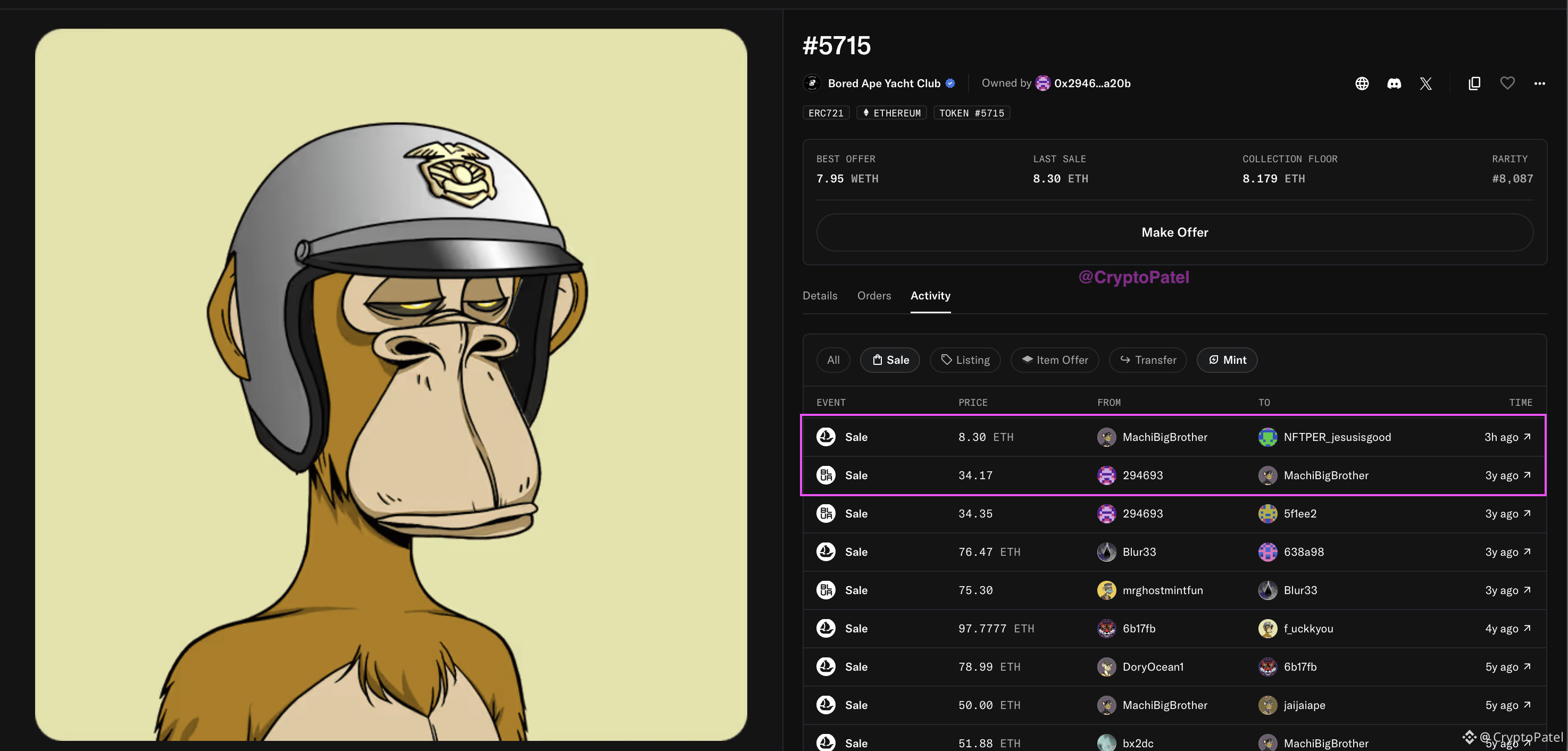The image size is (1568, 751).
Task: Toggle the Transfer activity filter
Action: [x=1148, y=360]
